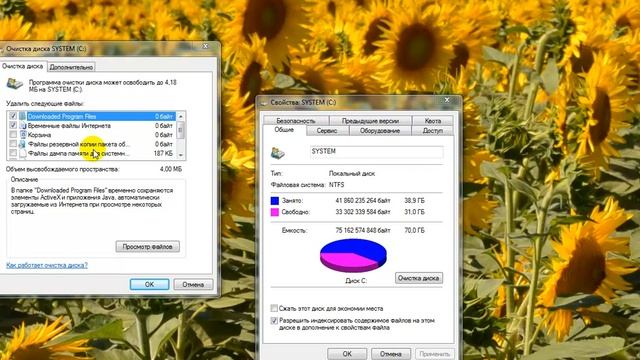This screenshot has width=640, height=360.
Task: Check the Файлы резервной копии пакета checkbox
Action: pos(13,144)
